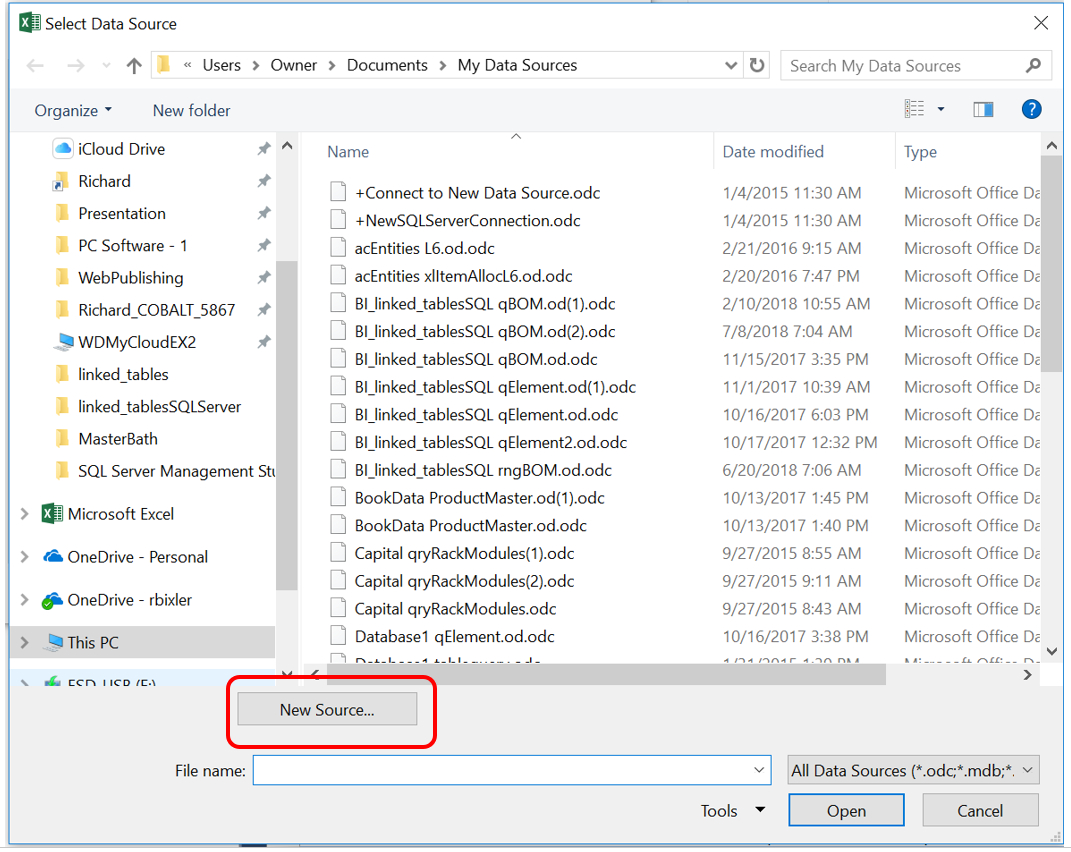Viewport: 1071px width, 852px height.
Task: Click the back navigation arrow
Action: tap(36, 65)
